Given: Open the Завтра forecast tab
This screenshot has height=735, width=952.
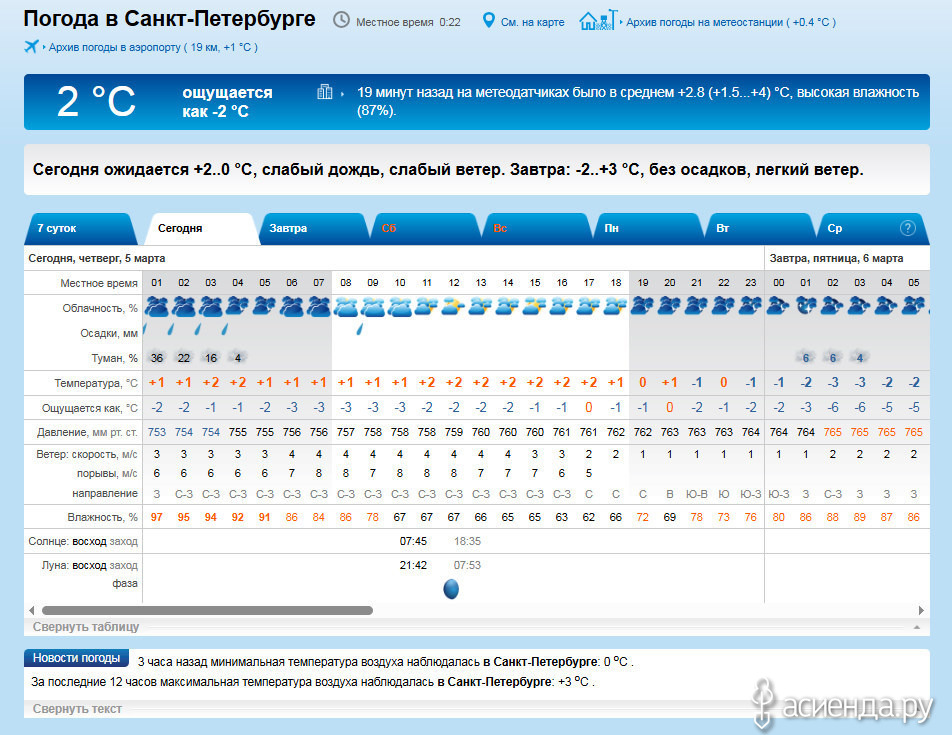Looking at the screenshot, I should pyautogui.click(x=288, y=228).
